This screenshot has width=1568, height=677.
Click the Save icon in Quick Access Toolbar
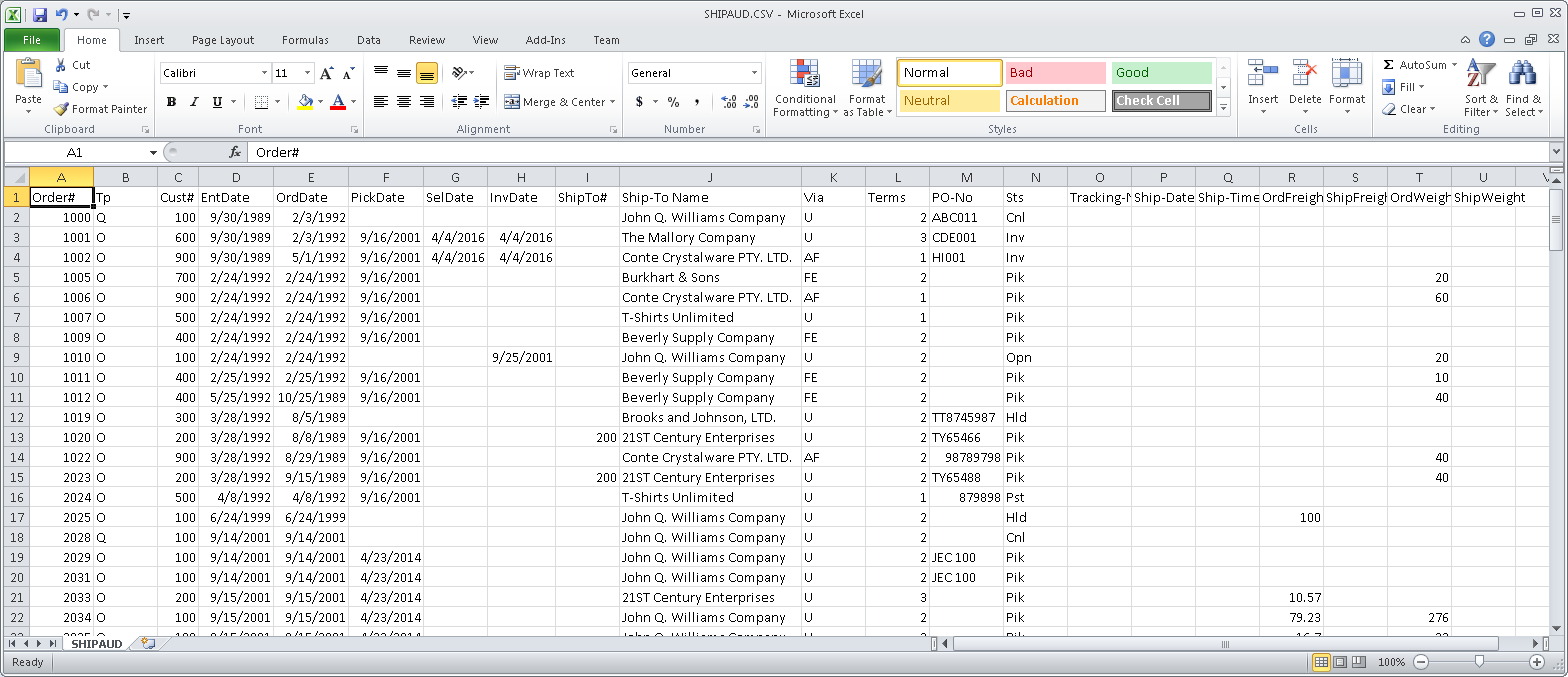click(40, 15)
